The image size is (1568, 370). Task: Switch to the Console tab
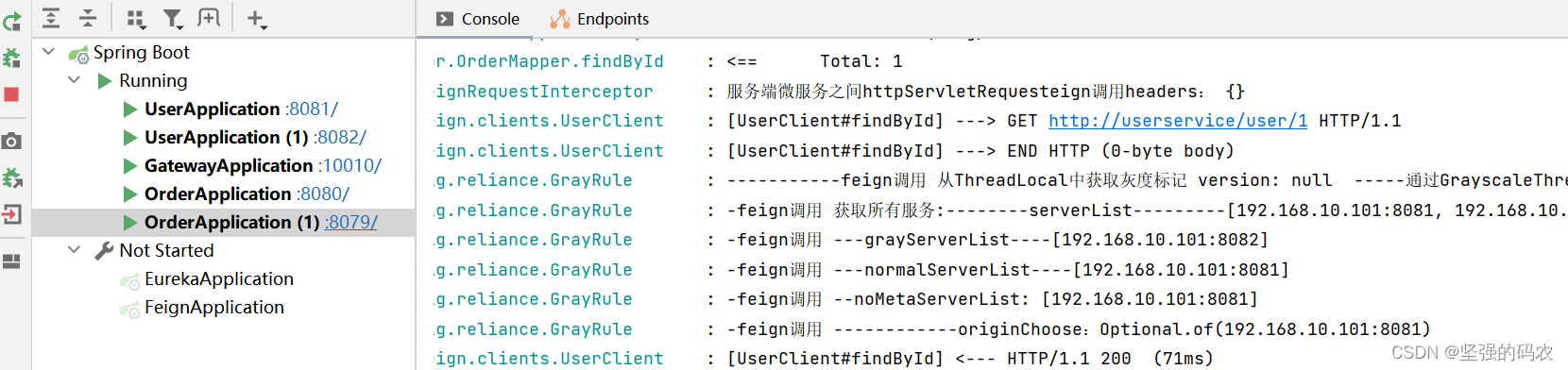[x=477, y=19]
